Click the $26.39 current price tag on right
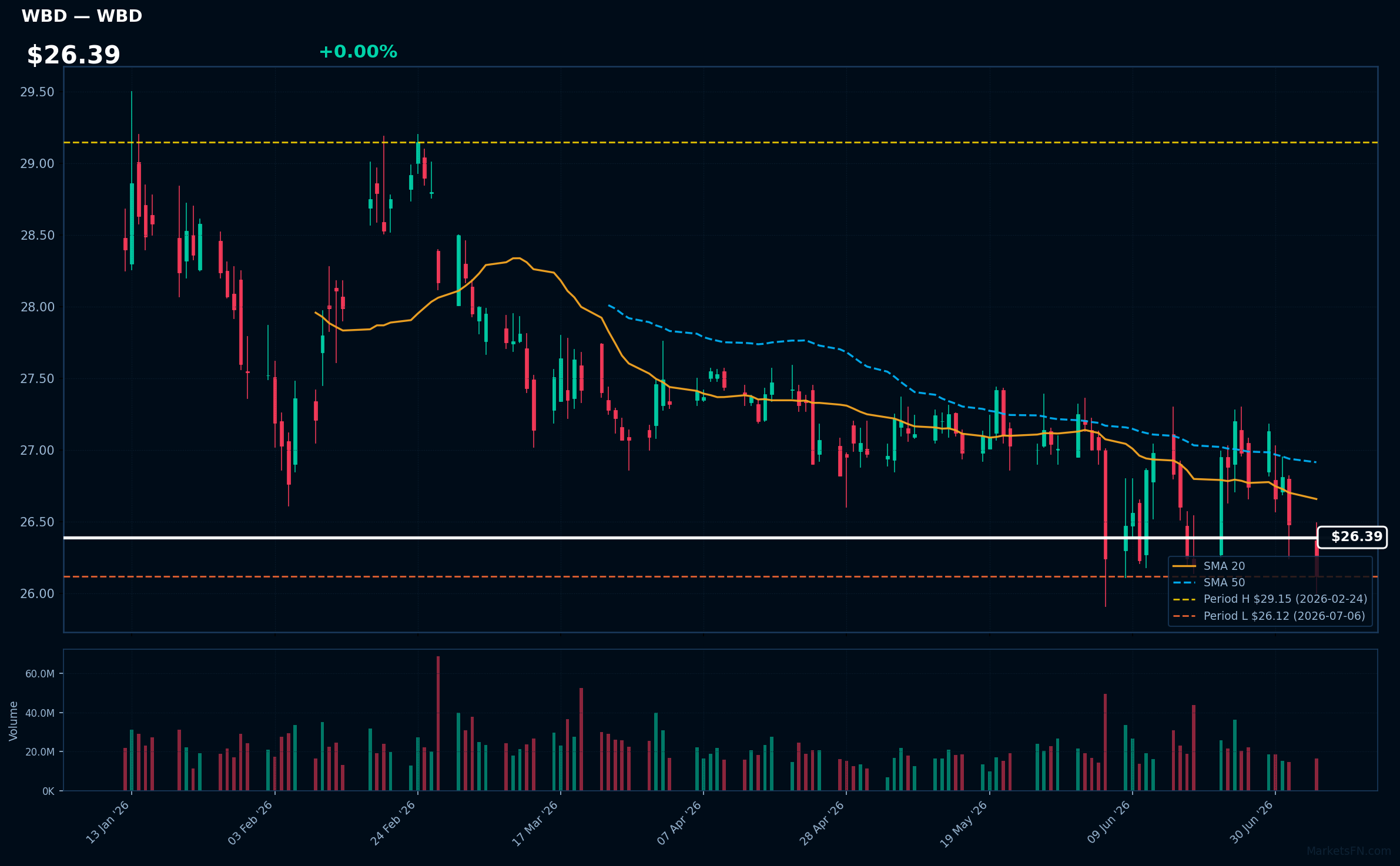Viewport: 1400px width, 866px height. point(1352,537)
